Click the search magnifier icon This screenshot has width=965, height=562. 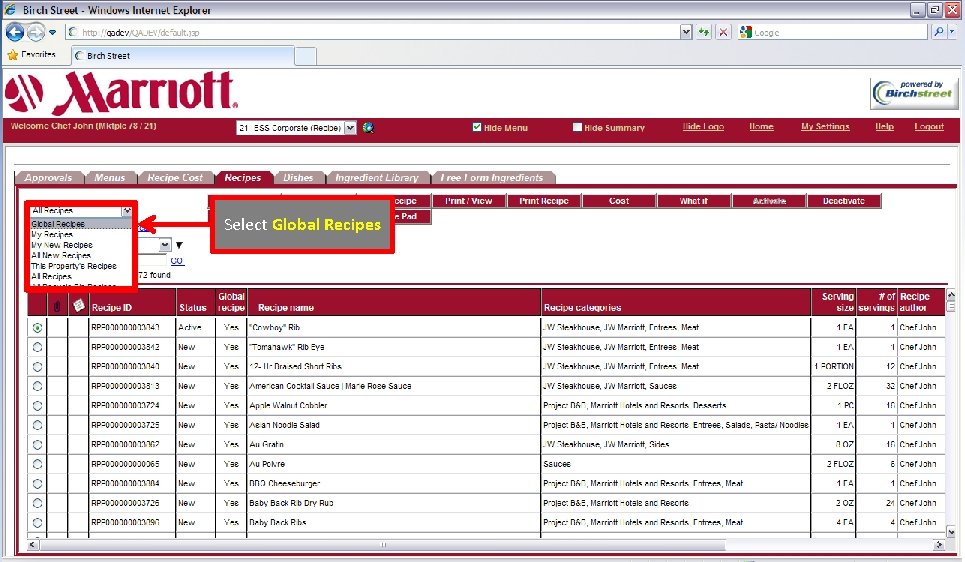[939, 32]
